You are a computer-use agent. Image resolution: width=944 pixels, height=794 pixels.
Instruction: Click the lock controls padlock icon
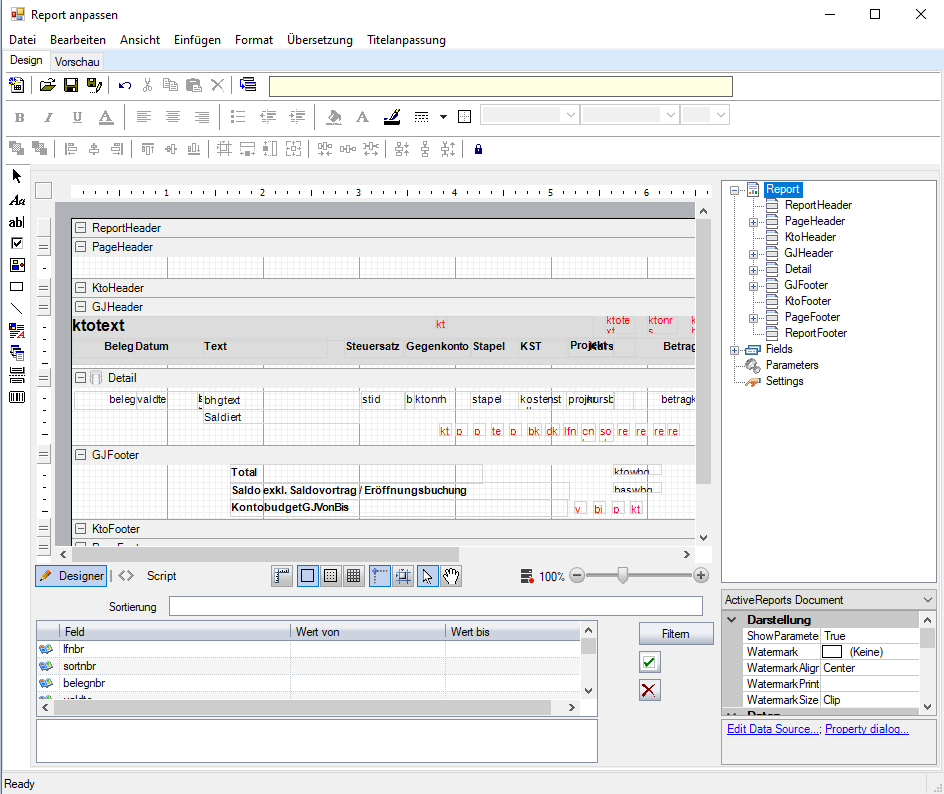(x=478, y=149)
